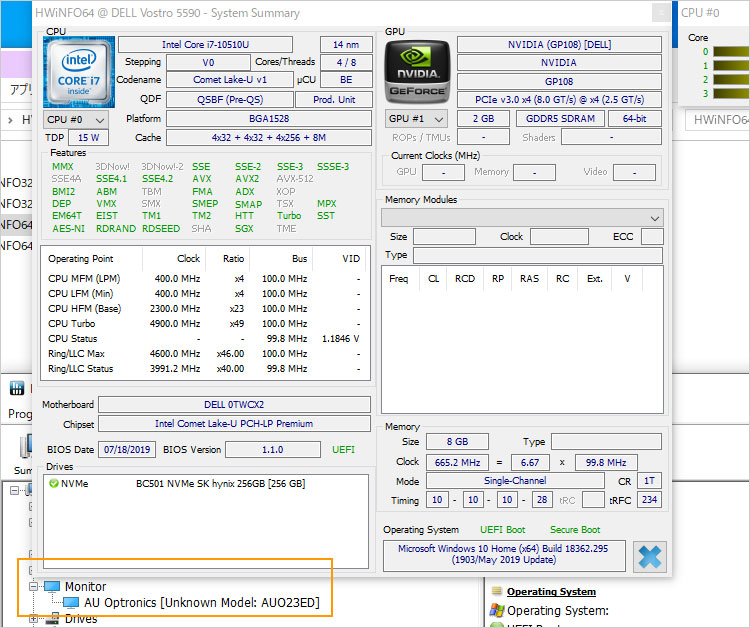Image resolution: width=750 pixels, height=628 pixels.
Task: Click green check icon beside NVMe drive
Action: click(x=54, y=484)
